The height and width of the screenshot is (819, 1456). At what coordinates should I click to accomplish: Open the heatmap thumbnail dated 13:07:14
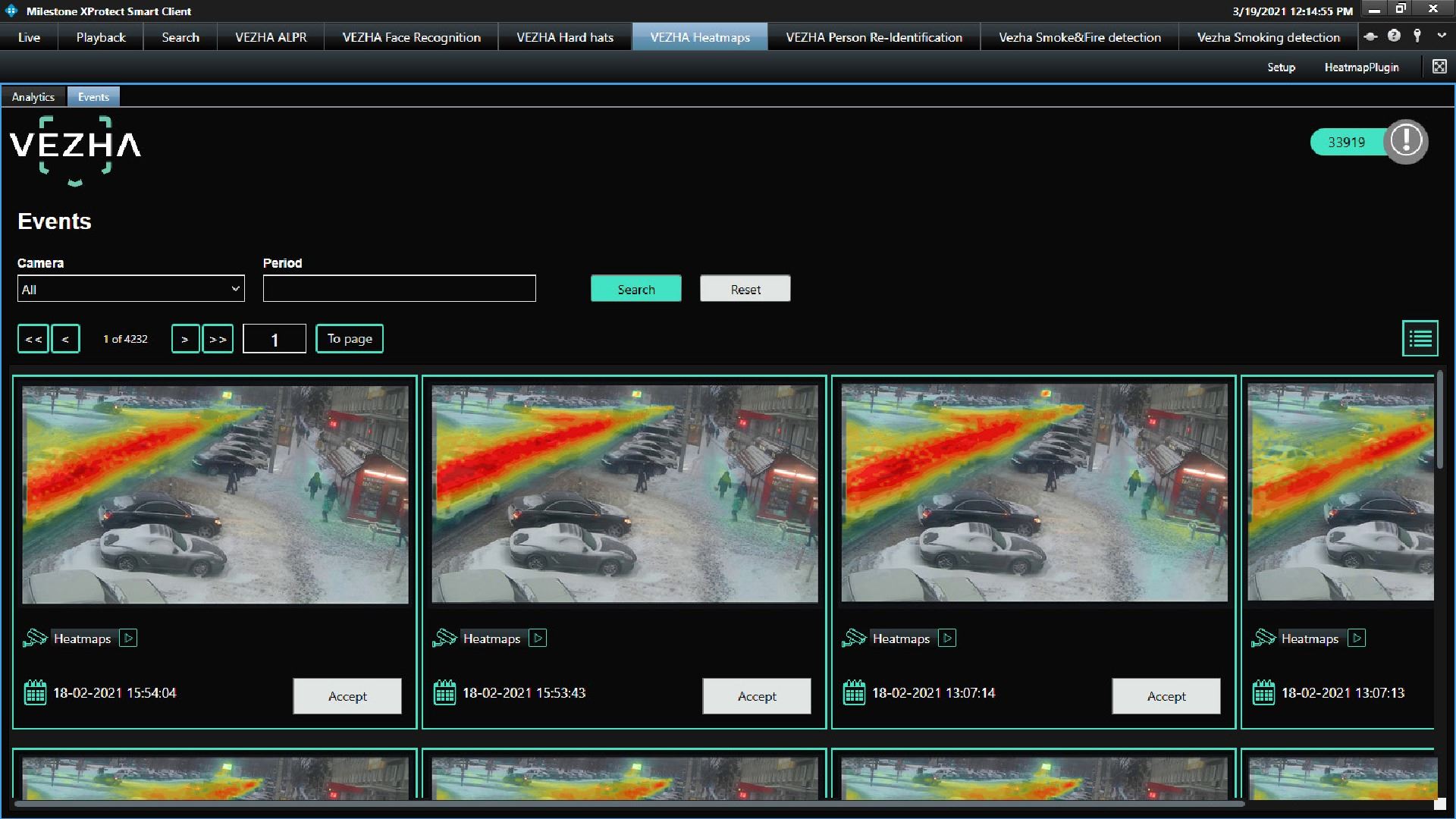pyautogui.click(x=1034, y=494)
